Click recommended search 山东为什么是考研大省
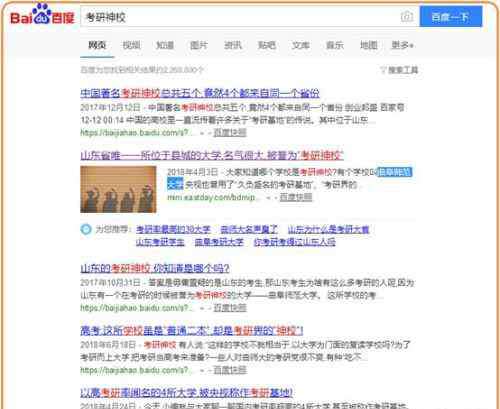This screenshot has width=500, height=409. tap(328, 229)
